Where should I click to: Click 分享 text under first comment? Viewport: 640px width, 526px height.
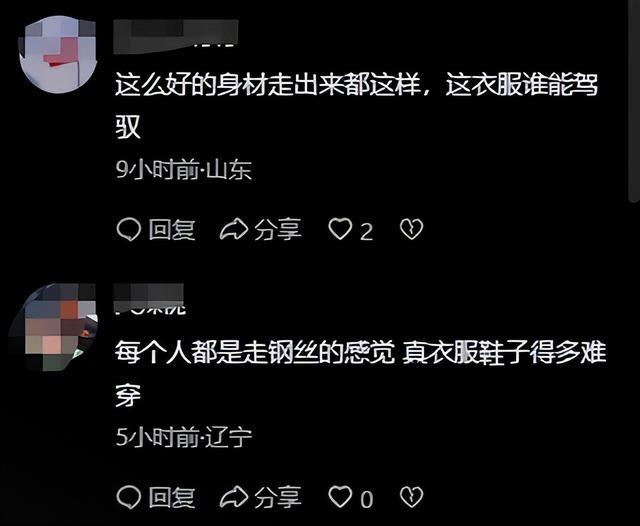pyautogui.click(x=278, y=229)
